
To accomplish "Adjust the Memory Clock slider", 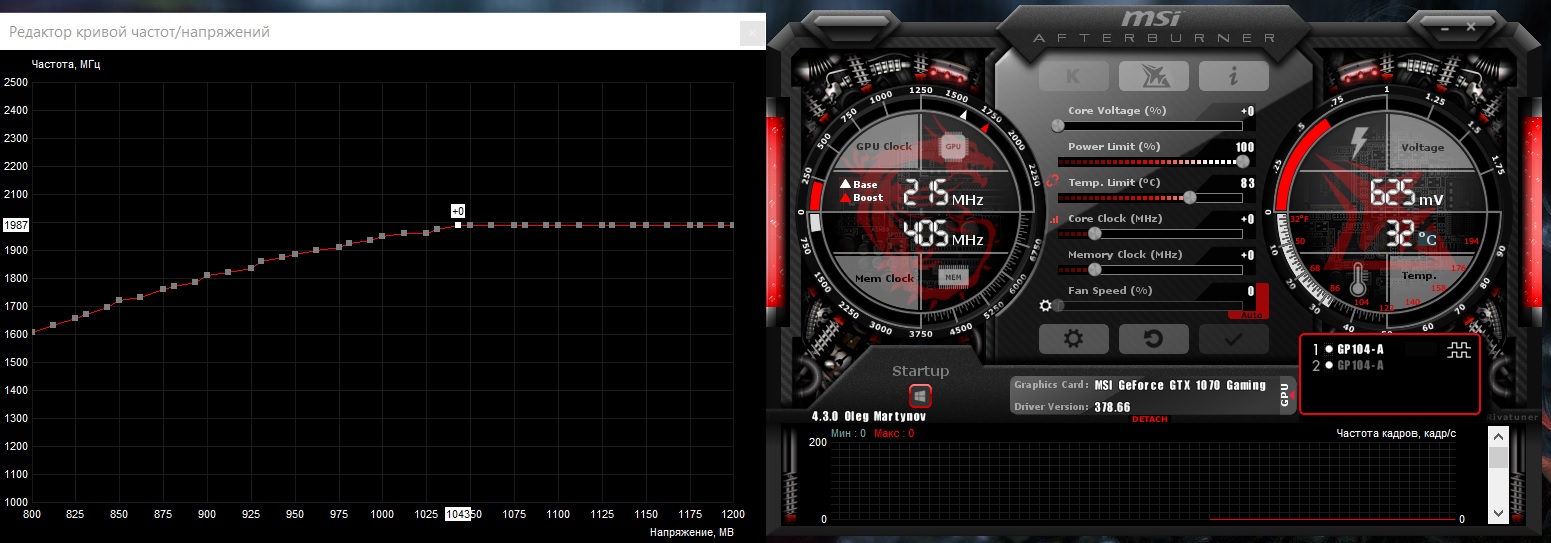I will pos(1150,269).
